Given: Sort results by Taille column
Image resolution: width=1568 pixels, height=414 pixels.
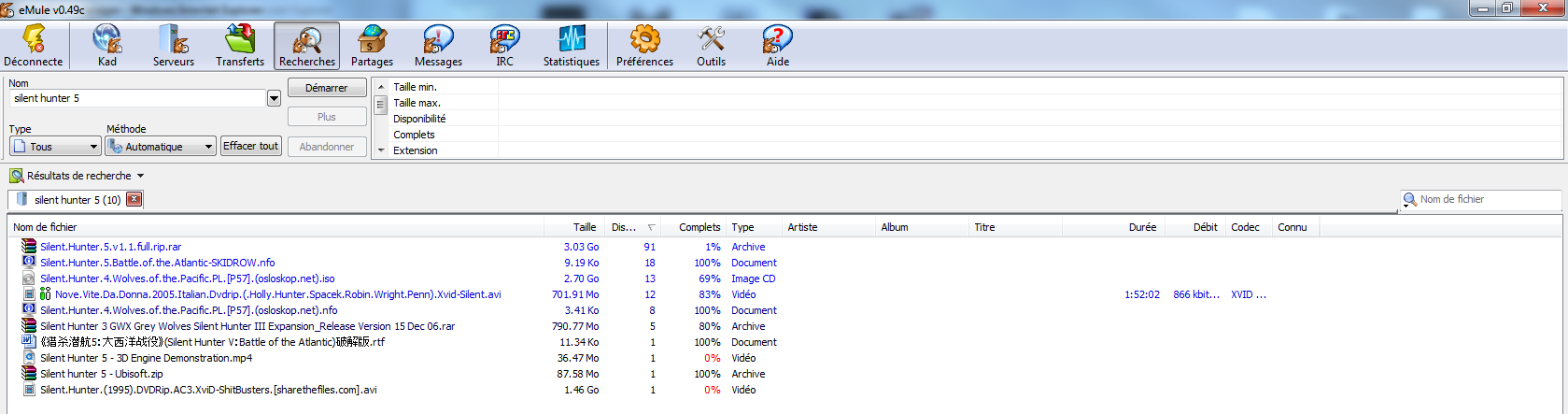Looking at the screenshot, I should (575, 227).
